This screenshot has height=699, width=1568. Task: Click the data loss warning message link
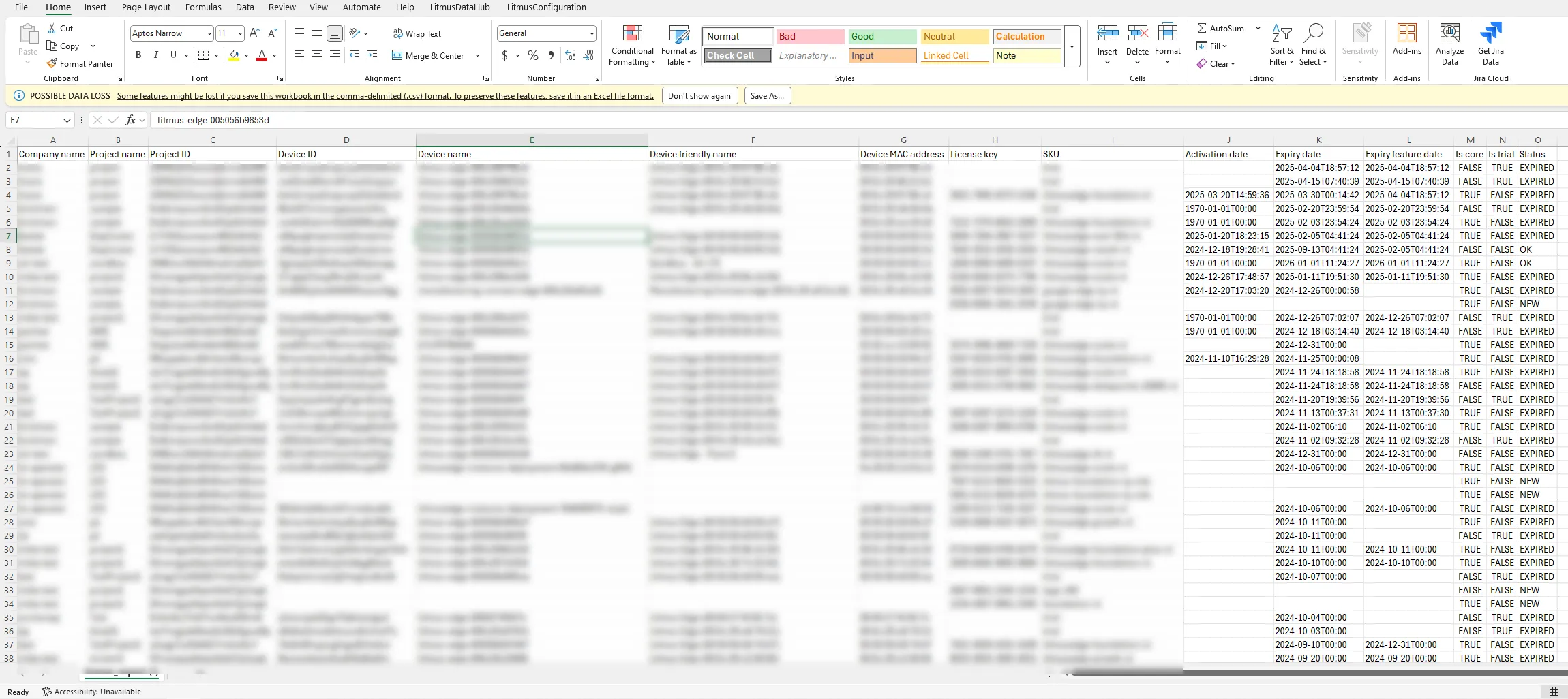click(x=385, y=96)
